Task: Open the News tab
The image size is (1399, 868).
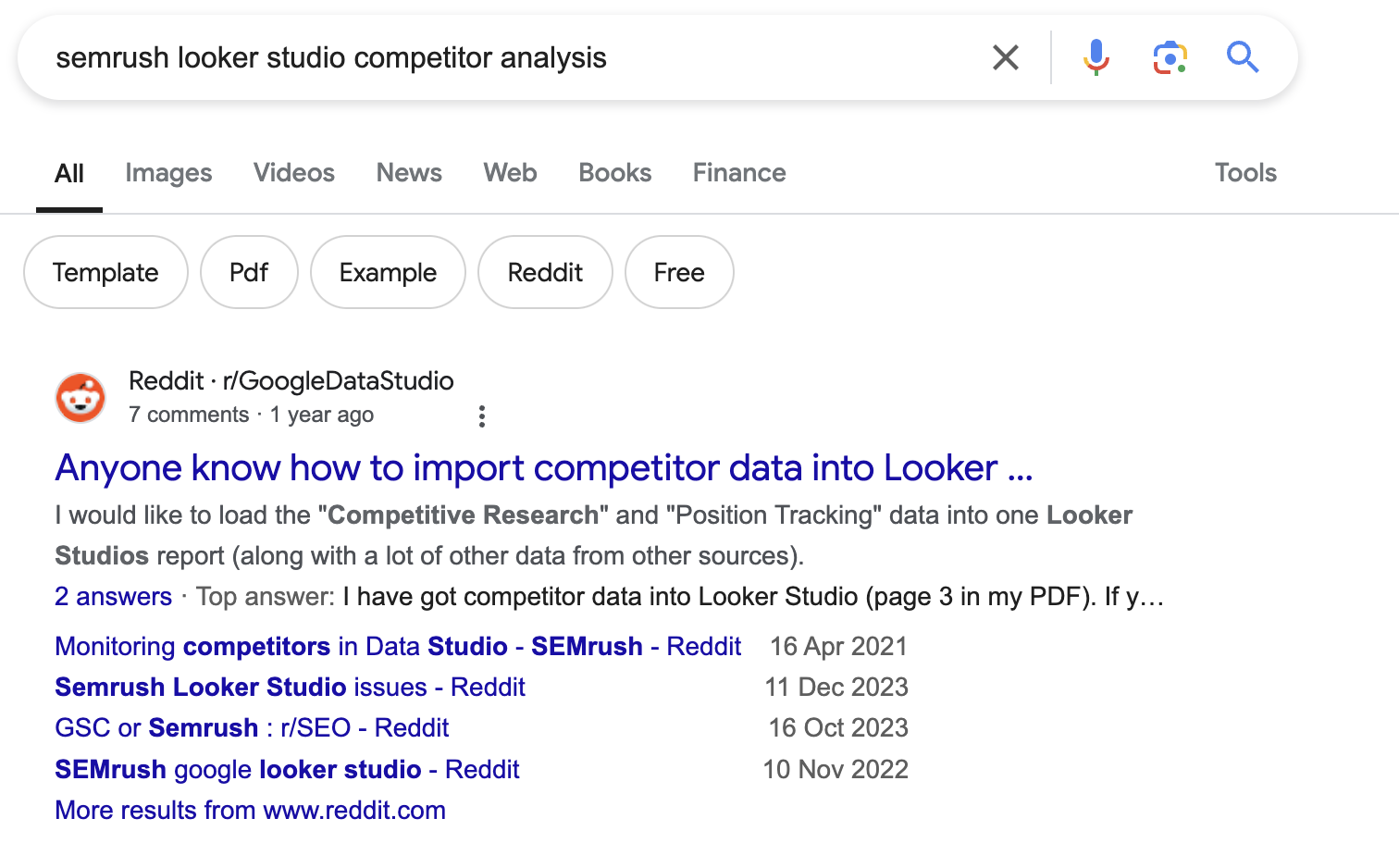Action: [408, 173]
